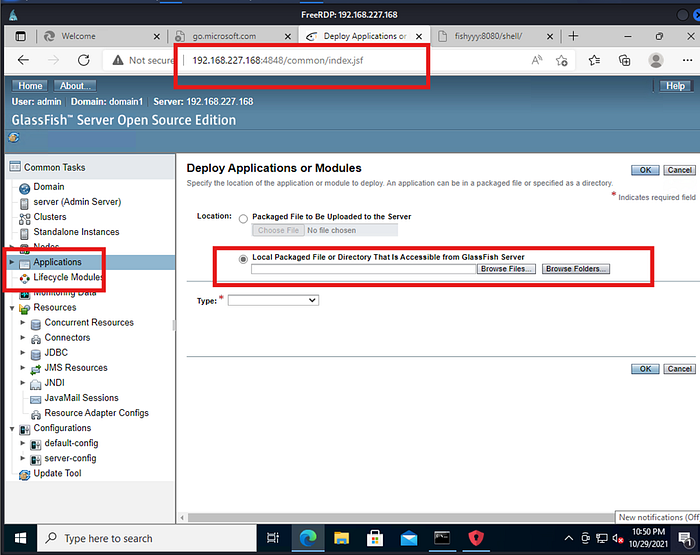Collapse the Resources tree node
The height and width of the screenshot is (555, 700).
click(x=12, y=308)
